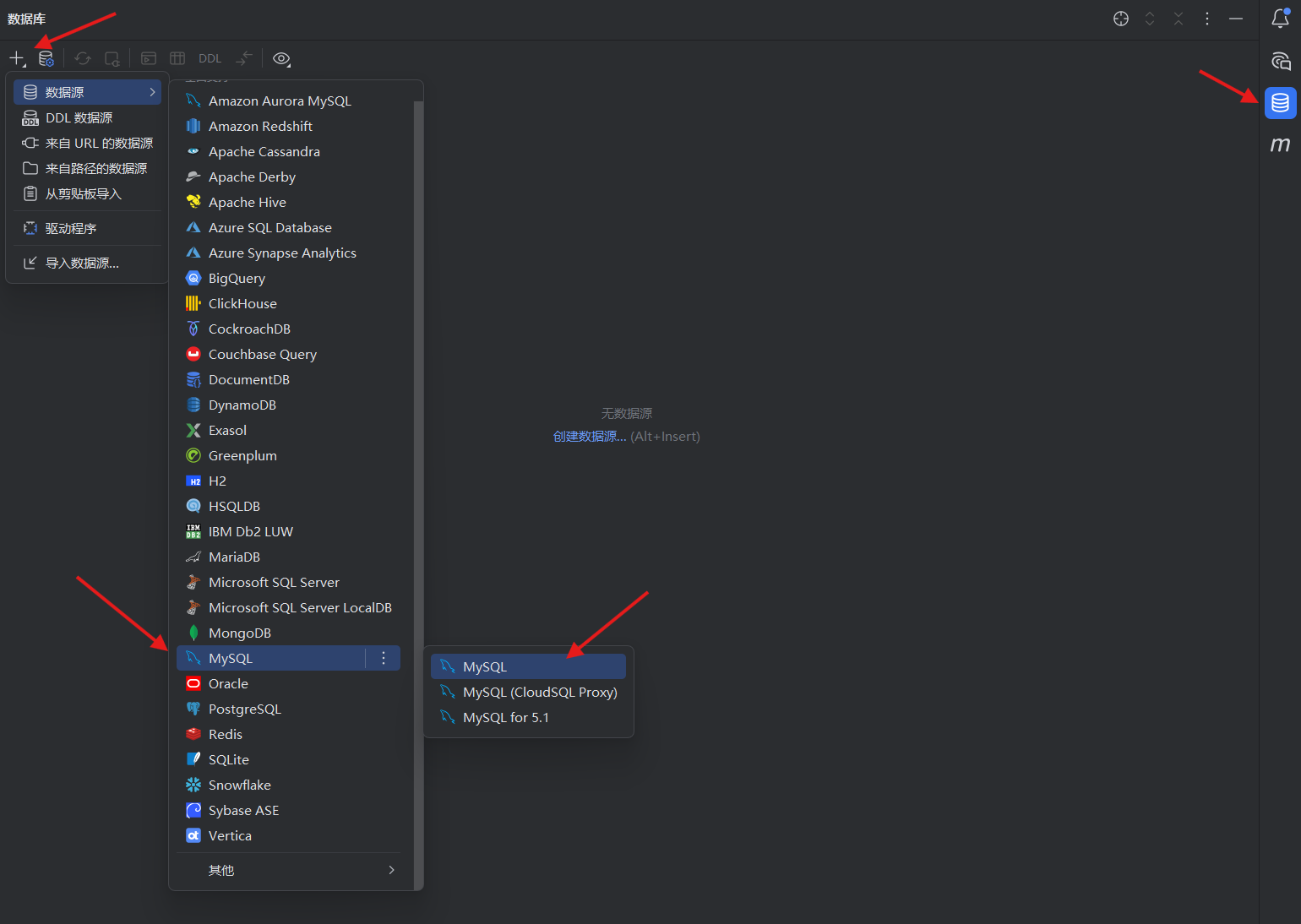The image size is (1301, 924).
Task: Choose SQLite from the list
Action: (x=288, y=759)
